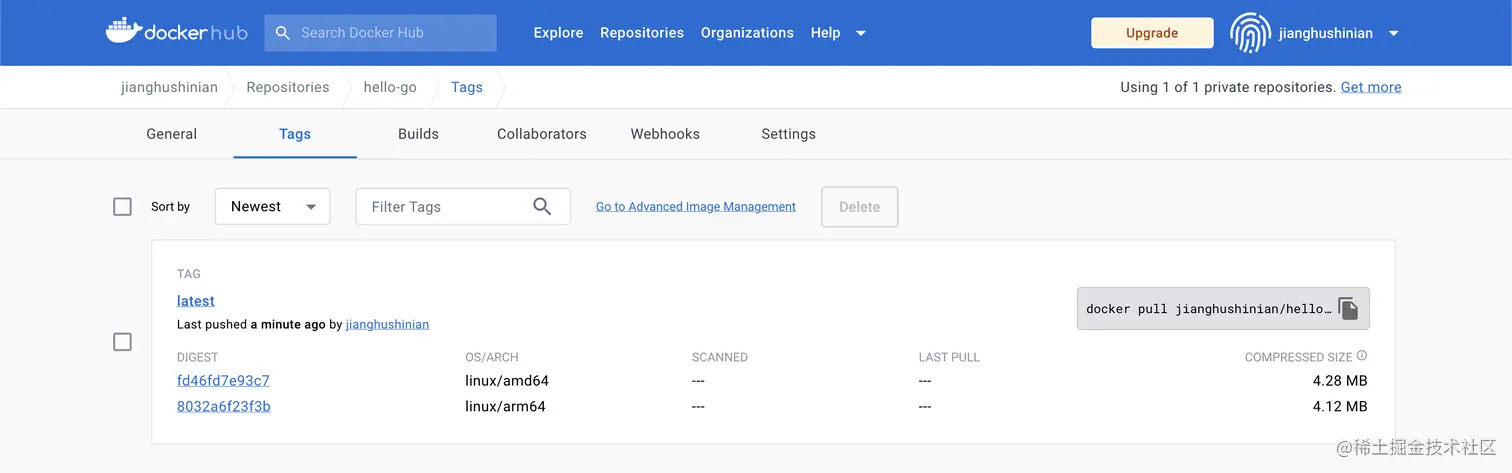
Task: Click the Get more repositories link
Action: click(1371, 87)
